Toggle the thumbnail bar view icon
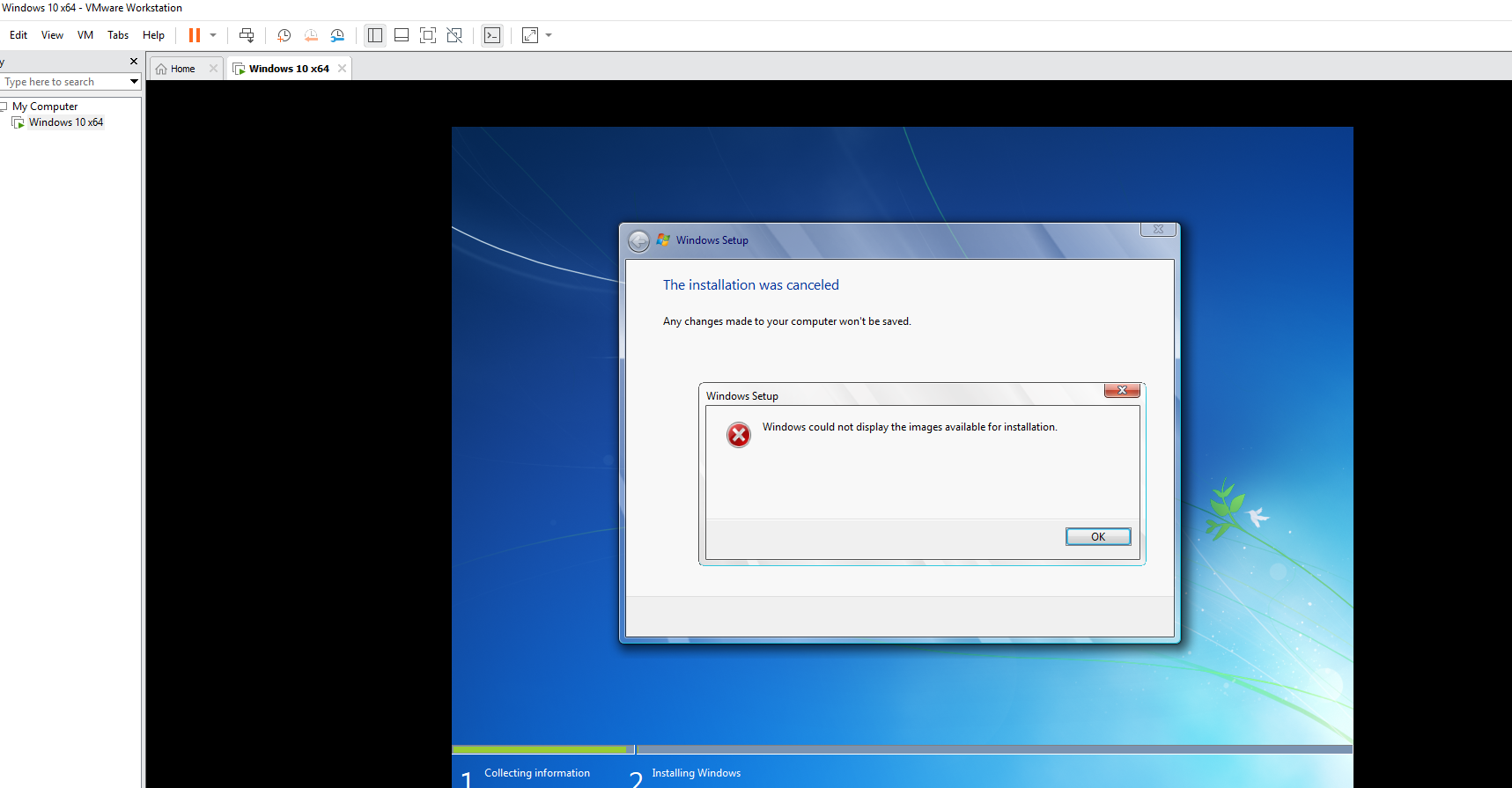The image size is (1512, 788). coord(402,35)
